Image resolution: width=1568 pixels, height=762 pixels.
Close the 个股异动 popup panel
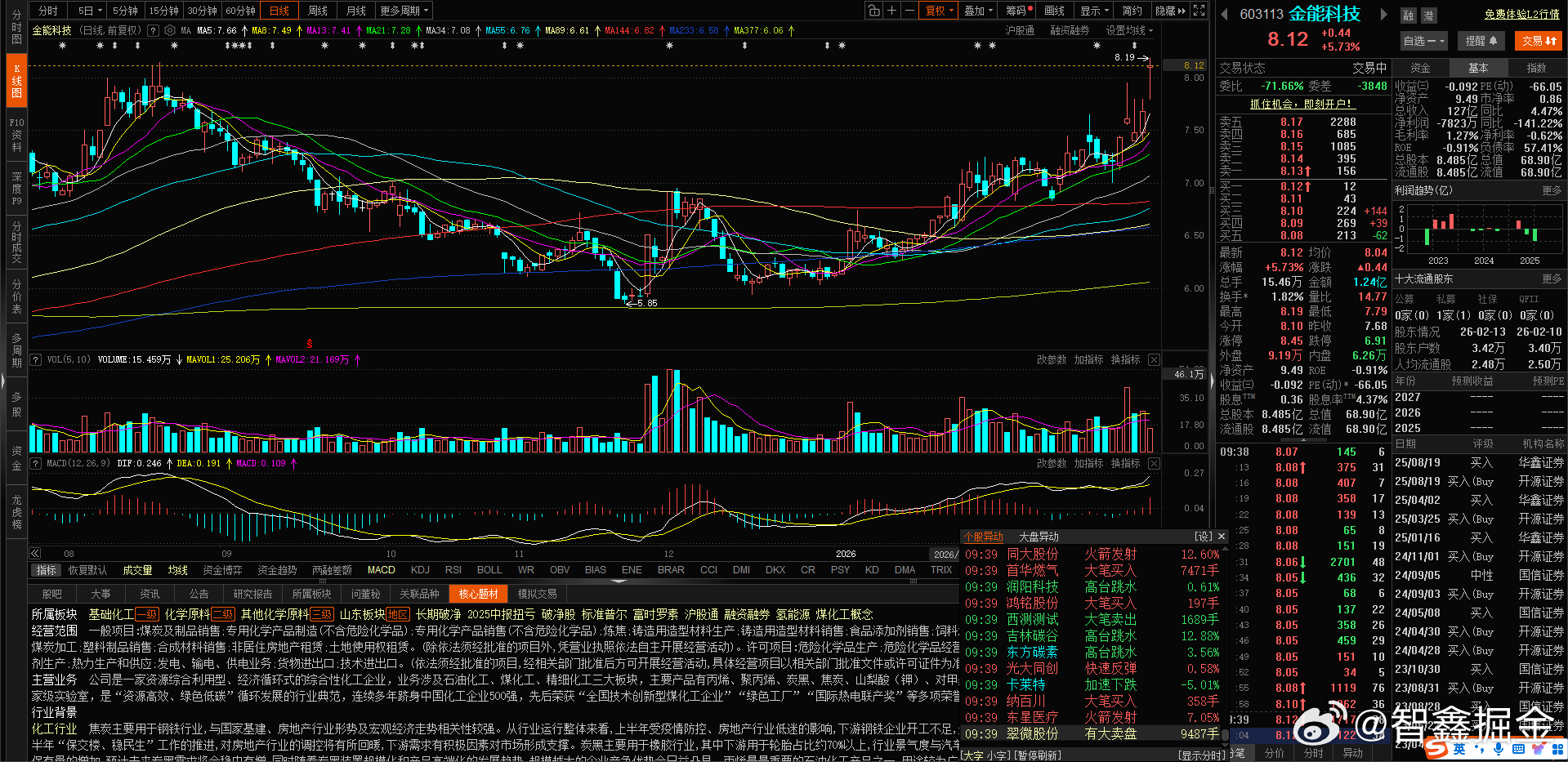point(1222,537)
